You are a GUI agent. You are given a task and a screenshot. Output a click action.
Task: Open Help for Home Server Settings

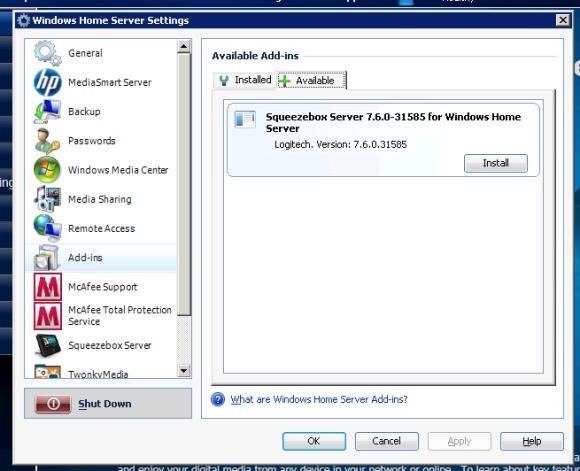532,441
